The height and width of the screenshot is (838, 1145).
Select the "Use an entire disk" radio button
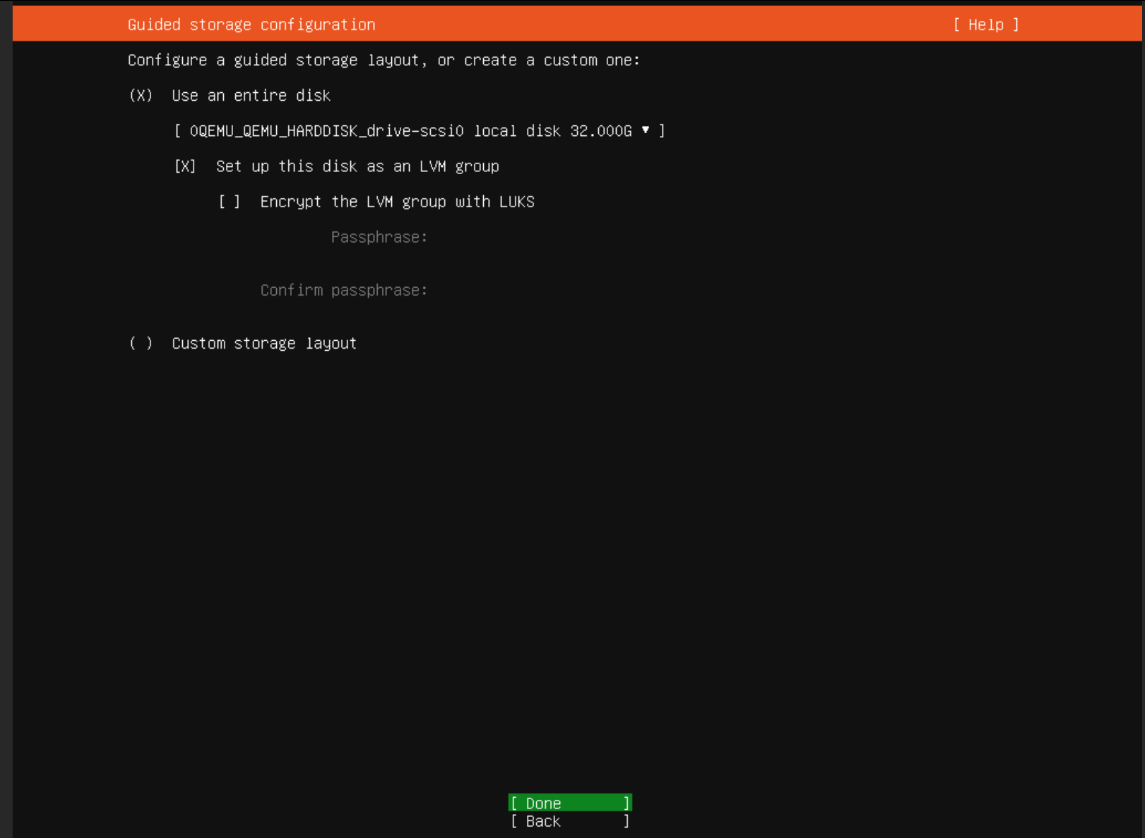141,96
